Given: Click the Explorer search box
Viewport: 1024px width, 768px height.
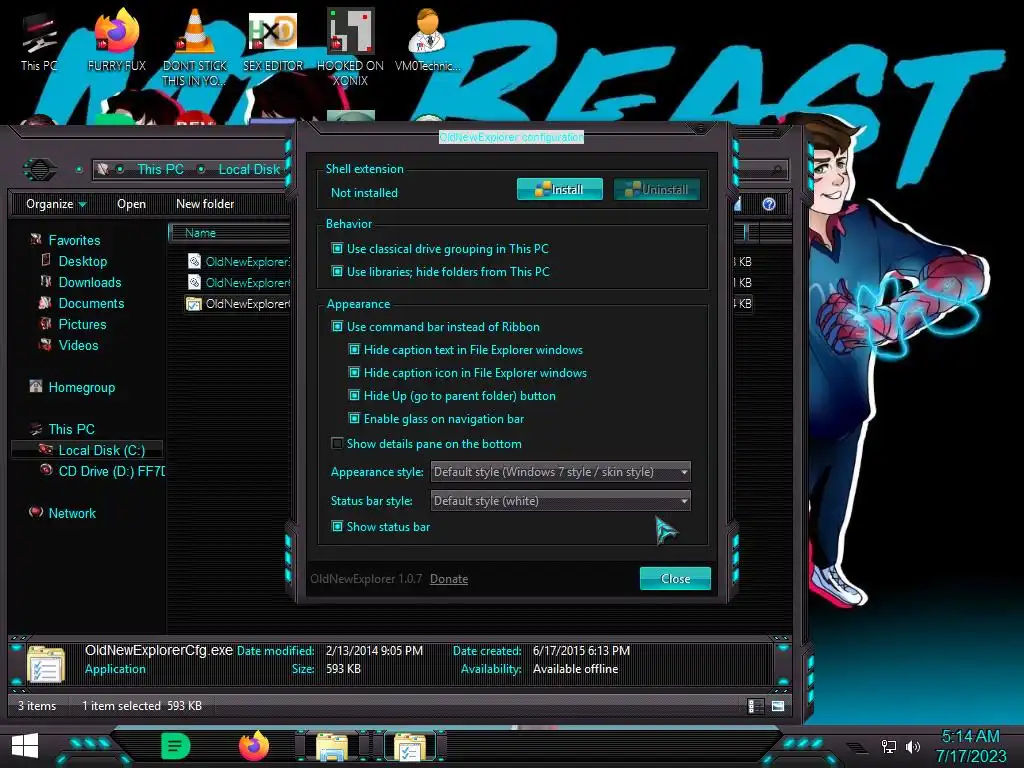Looking at the screenshot, I should pos(763,170).
